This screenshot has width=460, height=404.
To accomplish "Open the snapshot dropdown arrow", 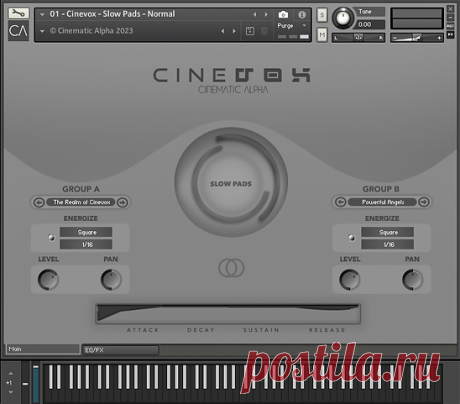I will (x=42, y=31).
